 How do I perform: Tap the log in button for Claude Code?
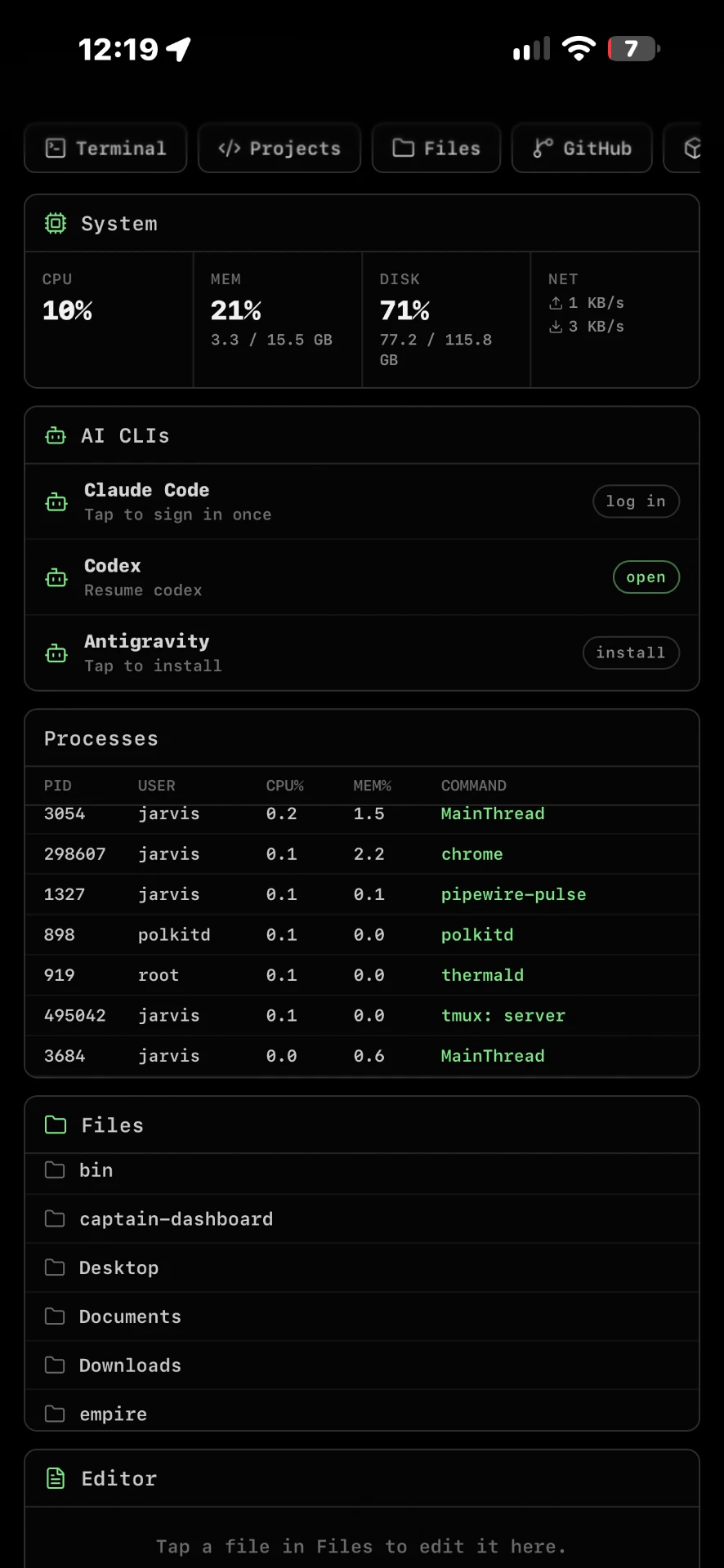[x=636, y=501]
